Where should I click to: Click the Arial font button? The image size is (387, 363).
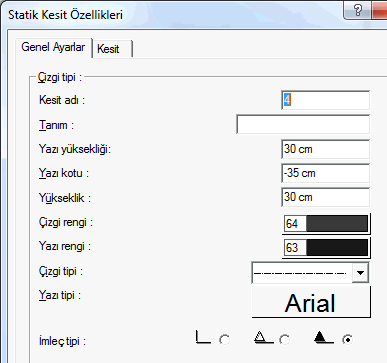[311, 302]
